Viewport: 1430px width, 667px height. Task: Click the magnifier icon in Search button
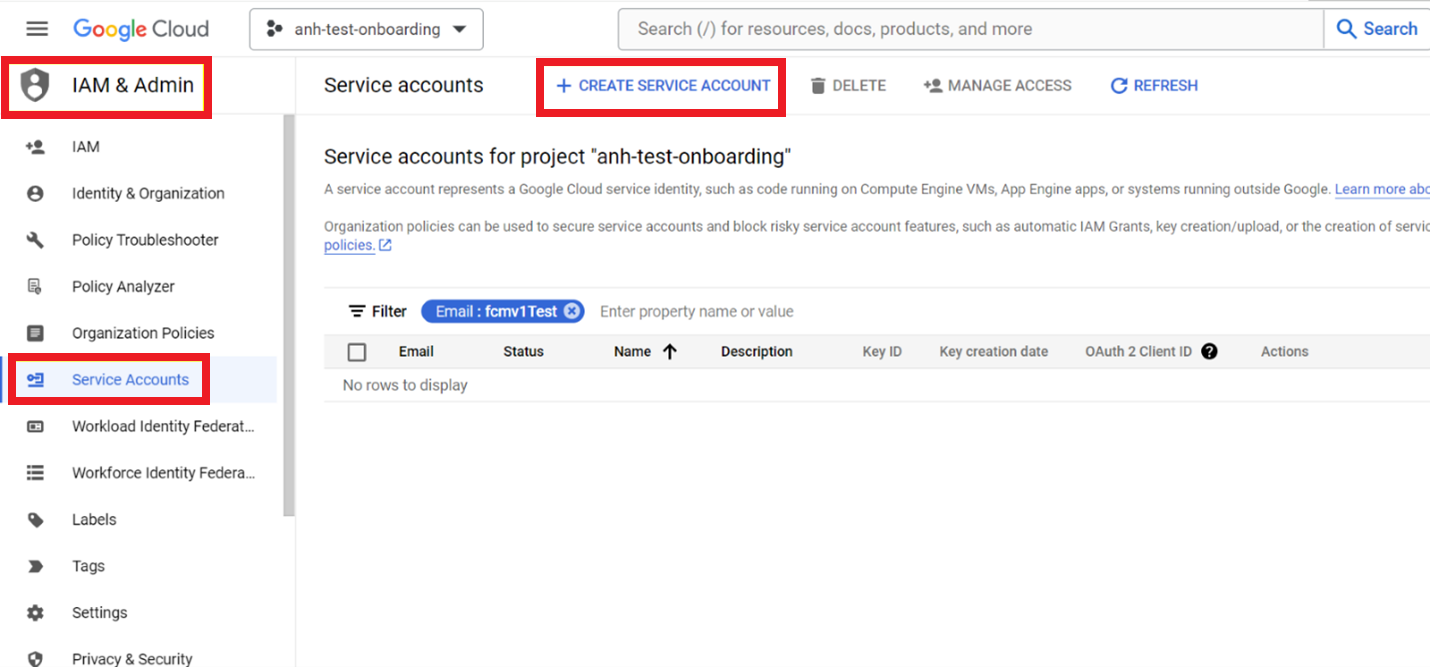tap(1347, 29)
